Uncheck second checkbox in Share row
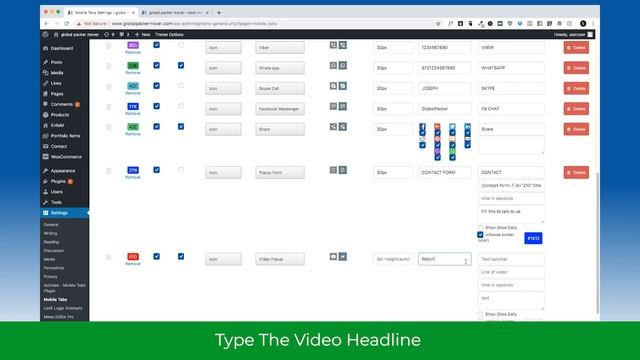640x360 pixels. pyautogui.click(x=181, y=127)
